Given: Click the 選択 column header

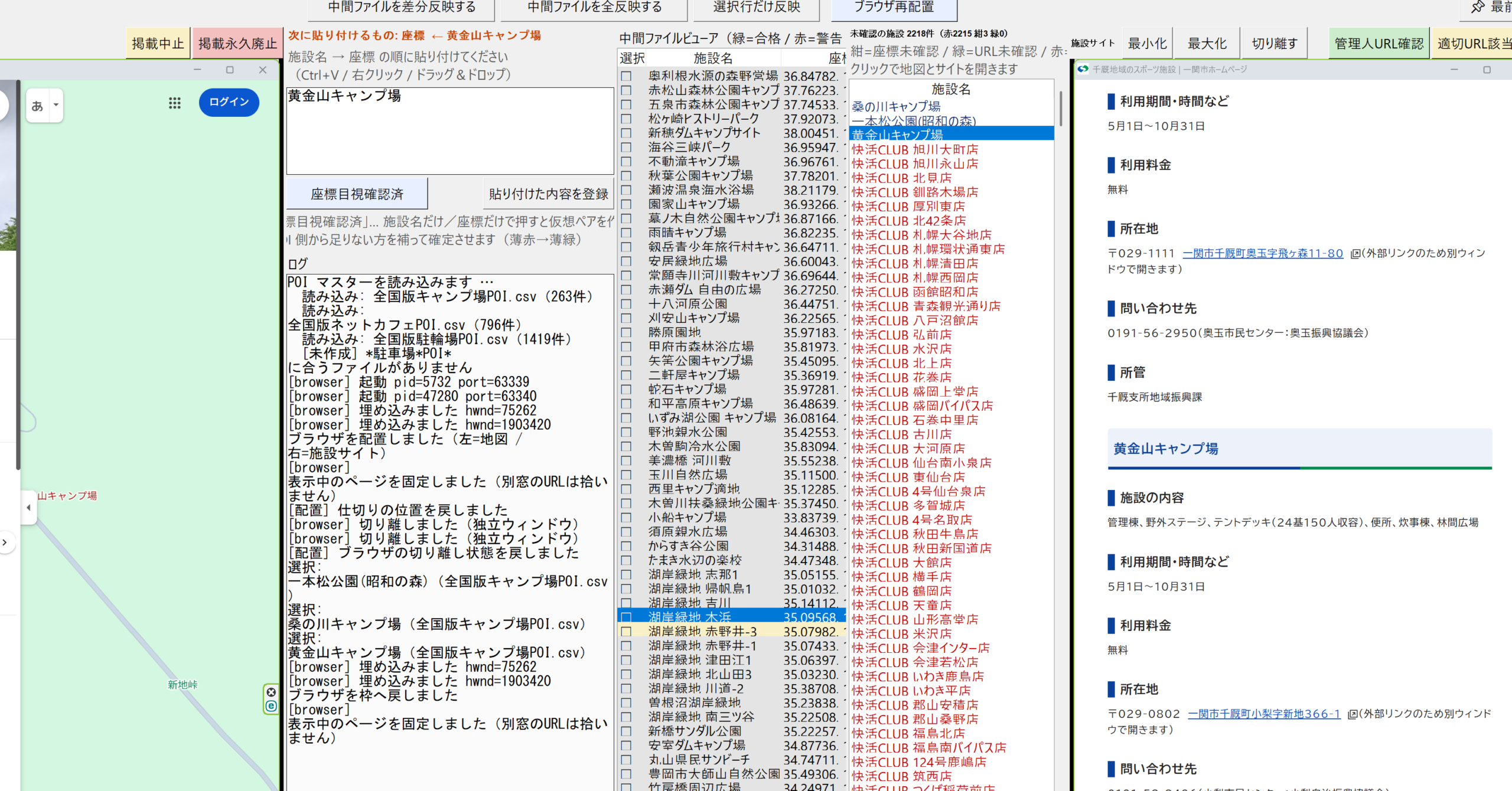Looking at the screenshot, I should pyautogui.click(x=632, y=58).
